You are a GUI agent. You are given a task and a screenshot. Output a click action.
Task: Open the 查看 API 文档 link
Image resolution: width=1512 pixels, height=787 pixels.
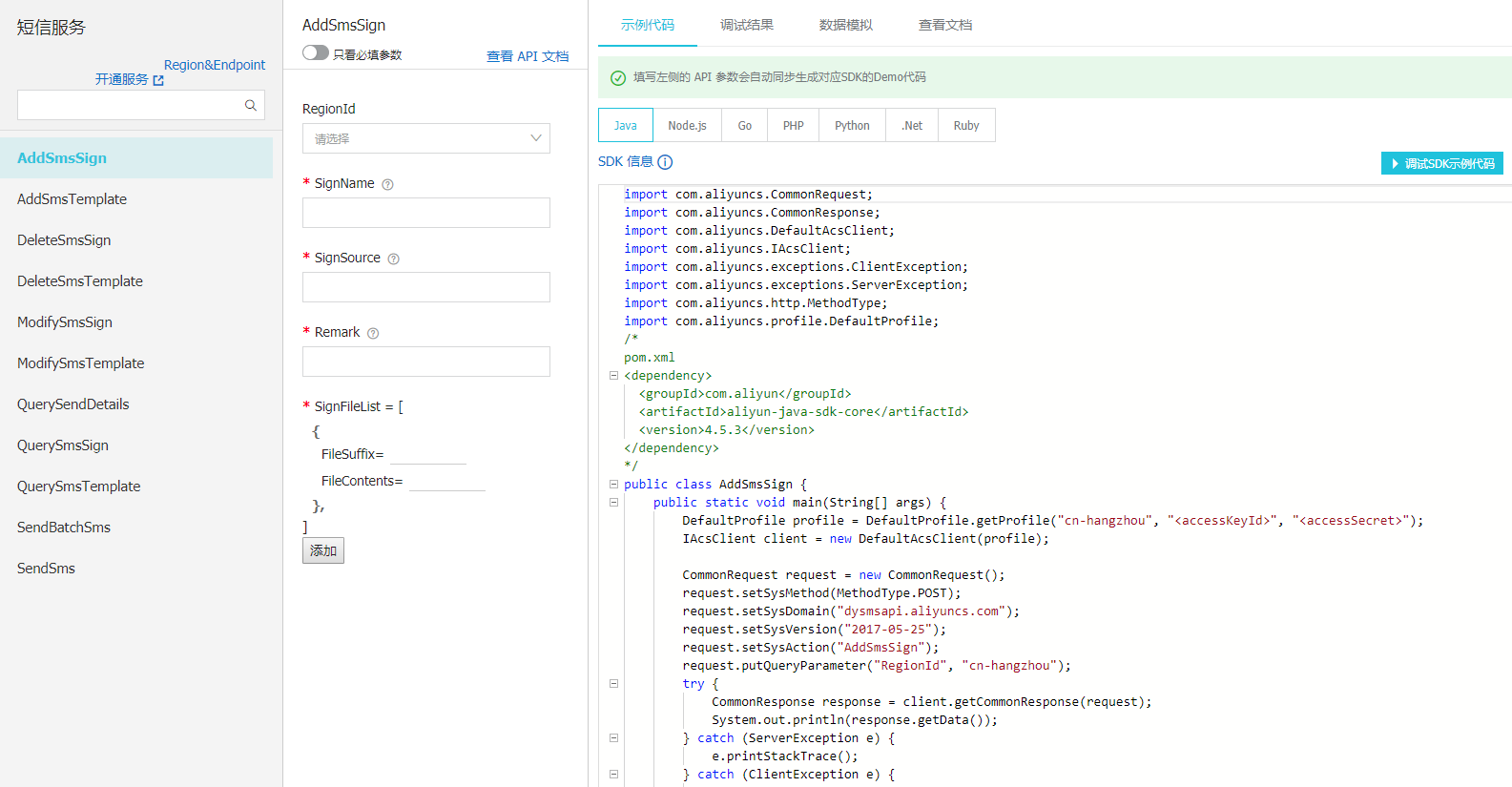[x=528, y=56]
